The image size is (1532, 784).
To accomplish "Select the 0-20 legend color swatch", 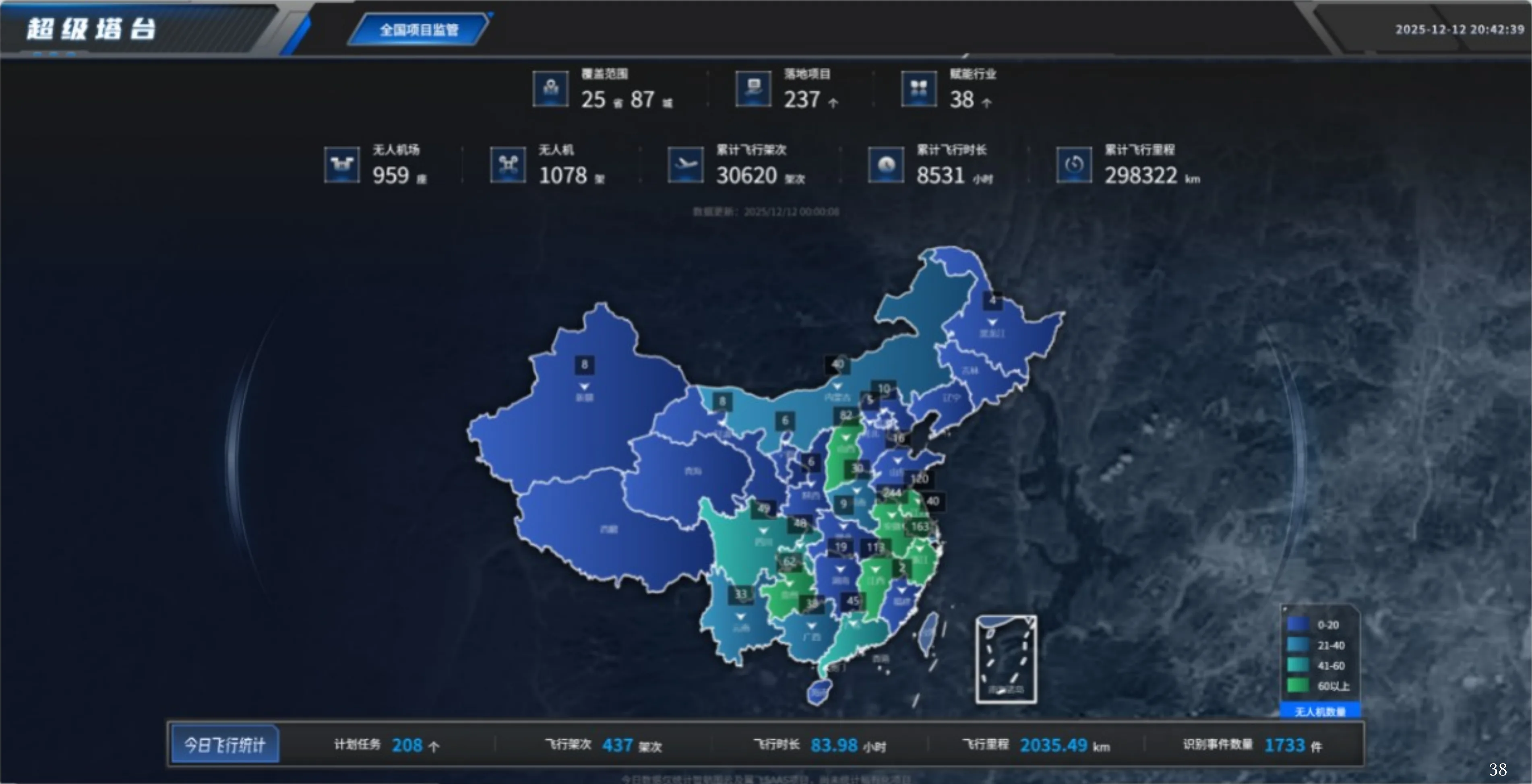I will [1298, 625].
